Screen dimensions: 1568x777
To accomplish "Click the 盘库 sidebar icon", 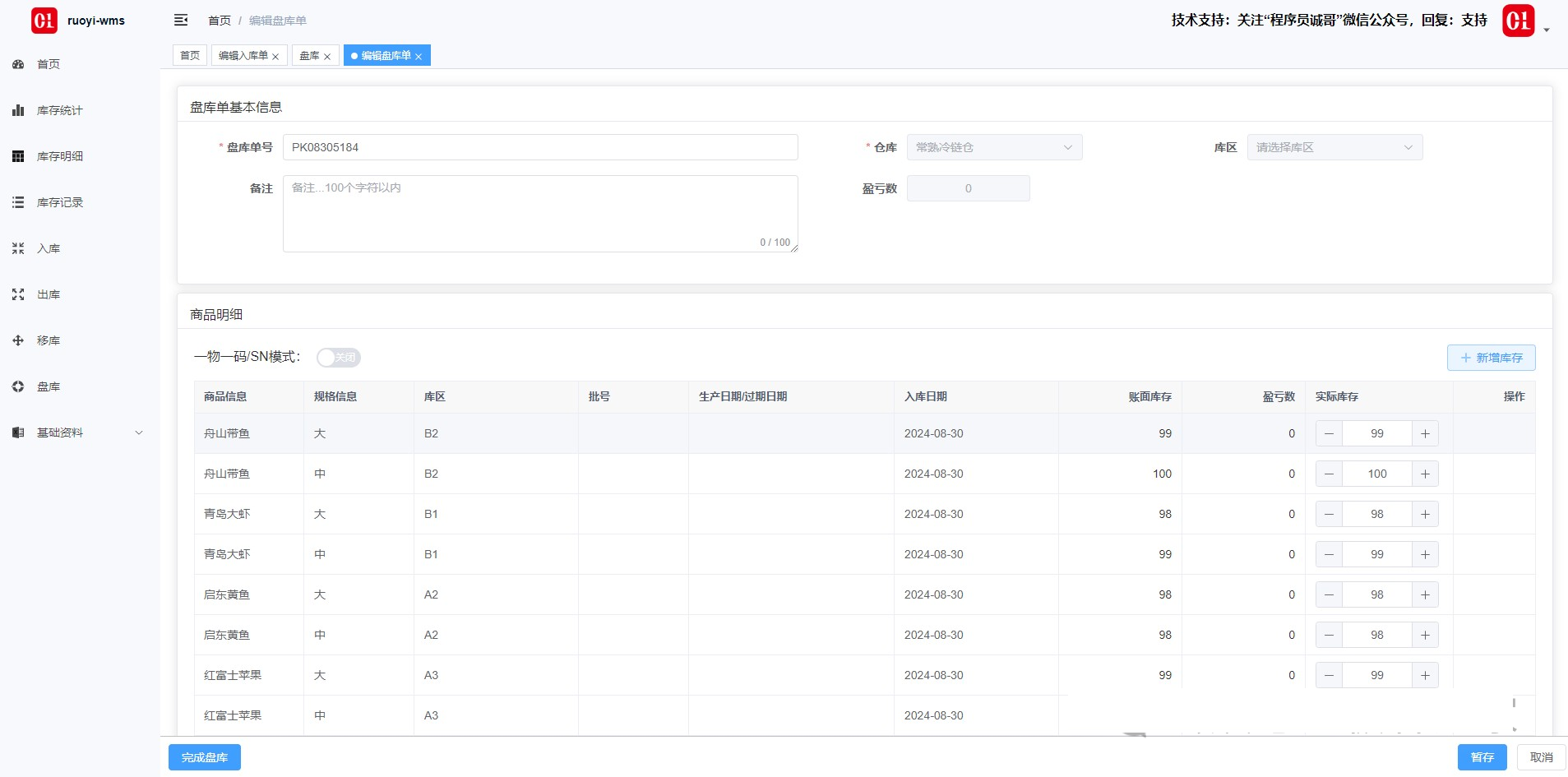I will (x=18, y=386).
